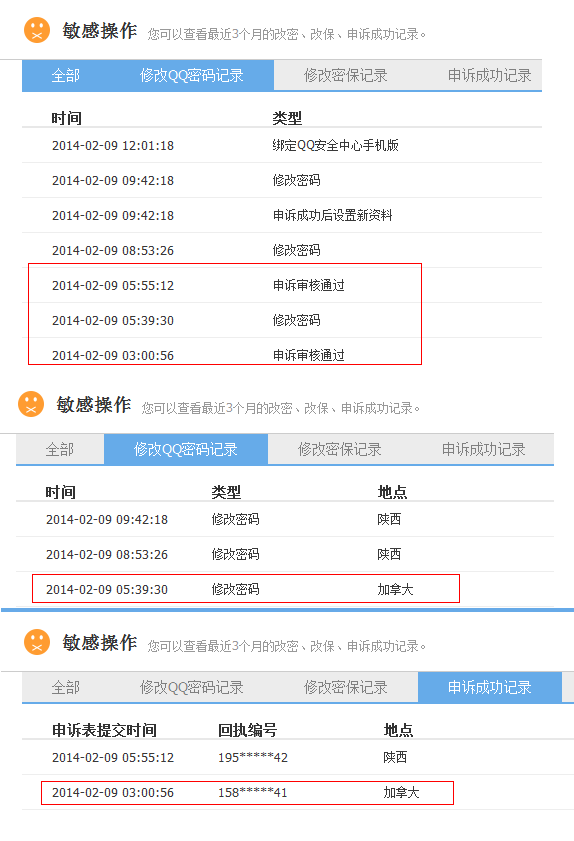Switch to the 修改密保记录 tab in the top panel

[x=345, y=75]
